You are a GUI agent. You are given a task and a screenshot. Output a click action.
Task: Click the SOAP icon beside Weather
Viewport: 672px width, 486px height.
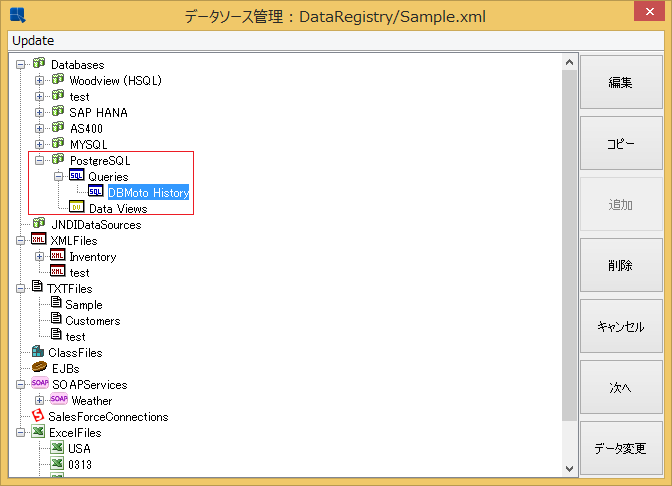(59, 399)
